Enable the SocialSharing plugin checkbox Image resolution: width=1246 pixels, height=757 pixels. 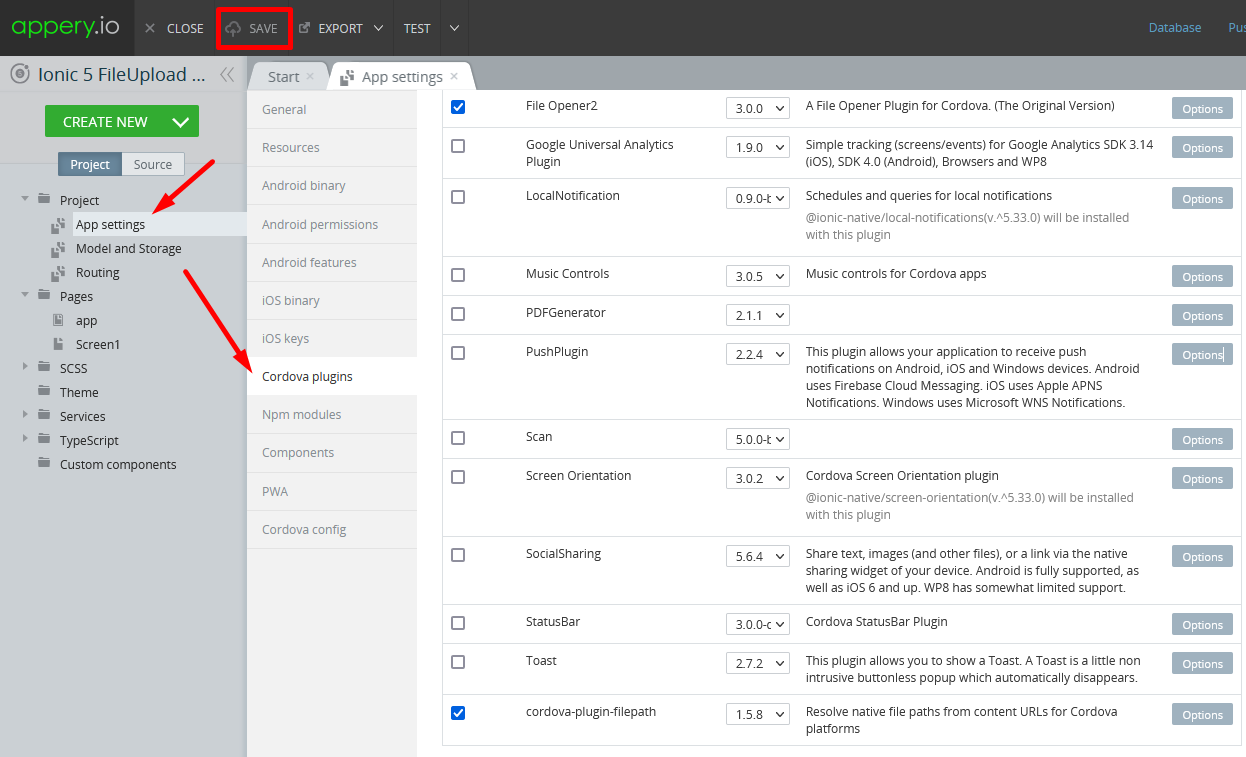tap(458, 555)
